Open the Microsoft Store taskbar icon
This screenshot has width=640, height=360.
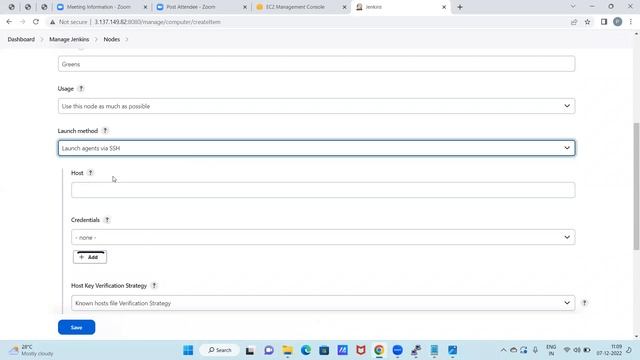(324, 350)
